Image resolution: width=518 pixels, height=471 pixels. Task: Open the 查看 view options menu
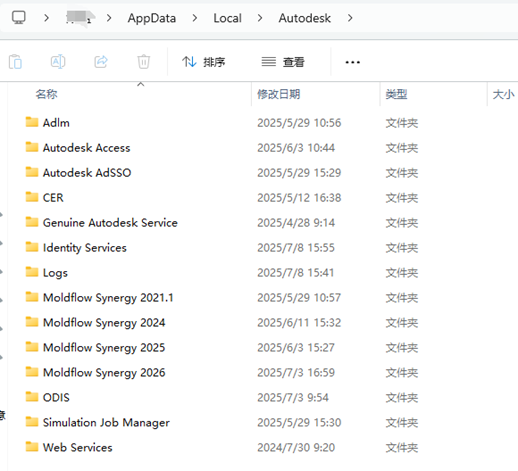click(283, 62)
